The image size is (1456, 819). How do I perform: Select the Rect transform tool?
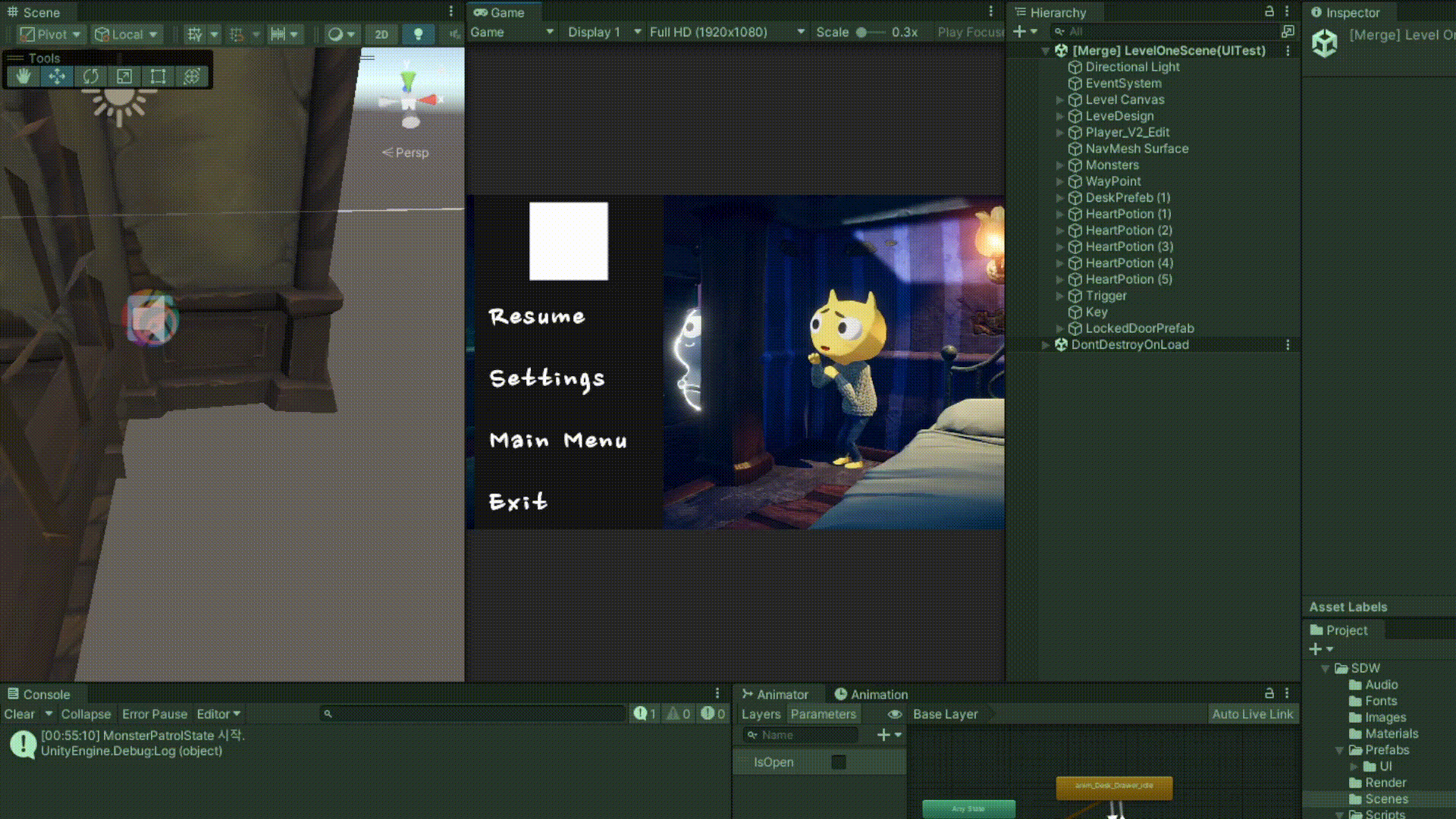tap(158, 76)
